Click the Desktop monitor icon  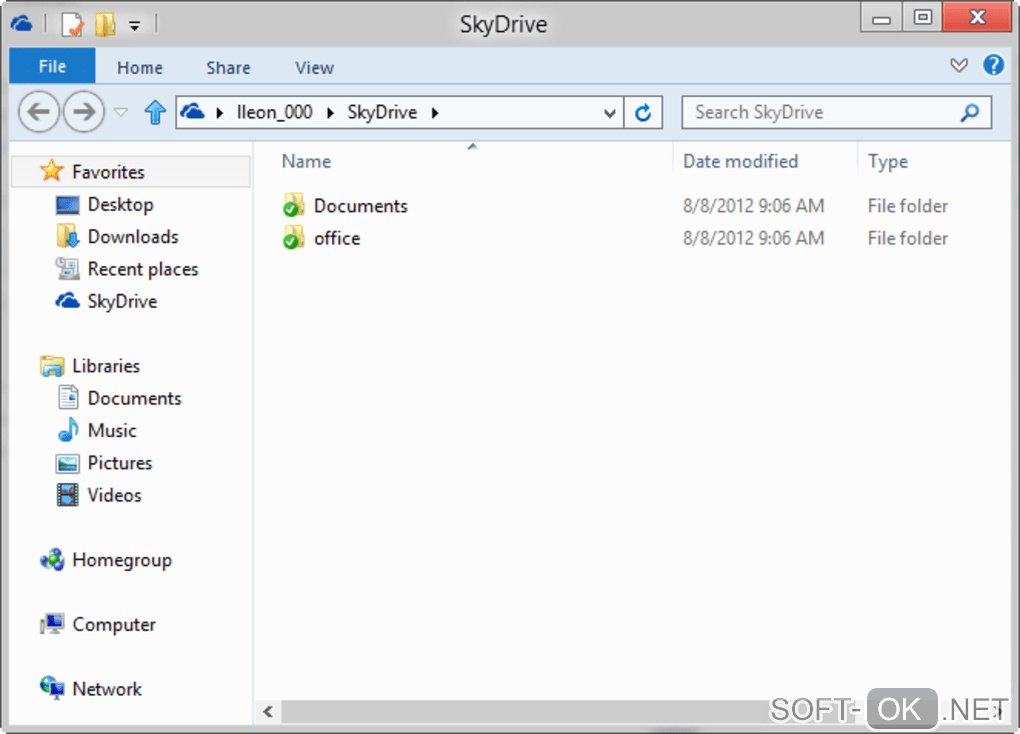67,205
